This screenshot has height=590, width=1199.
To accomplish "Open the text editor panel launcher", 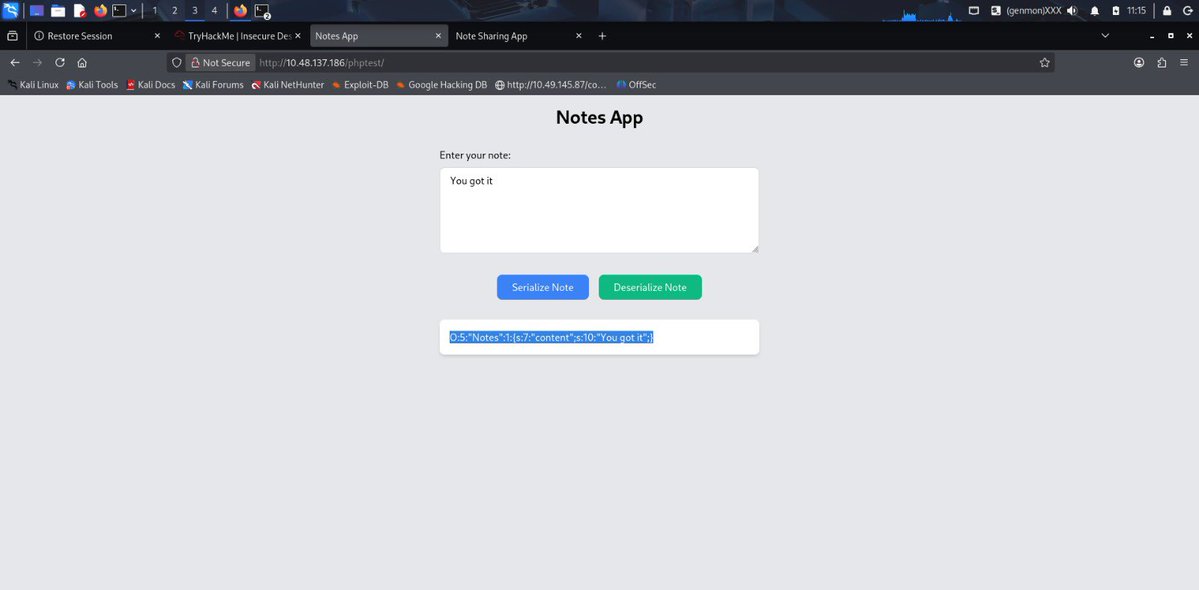I will [x=80, y=11].
